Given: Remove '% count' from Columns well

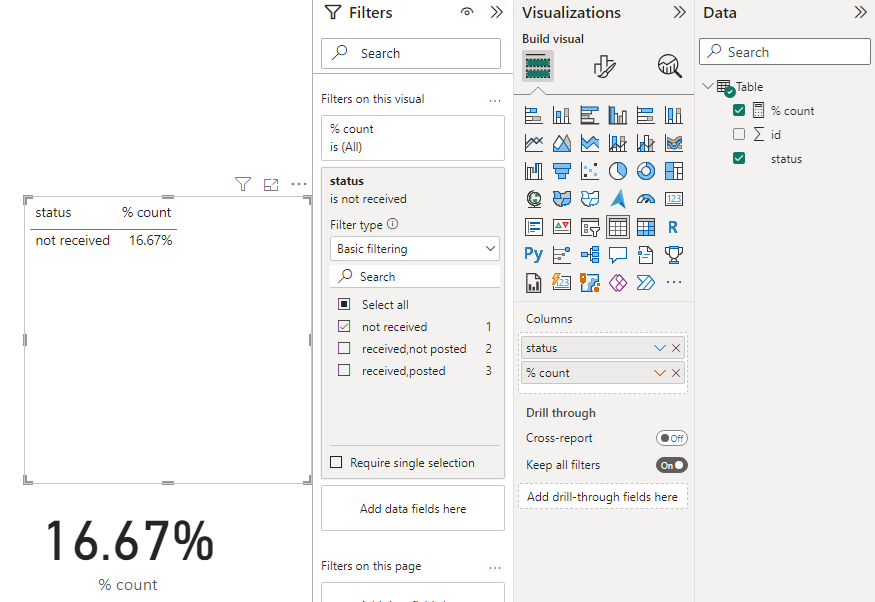Looking at the screenshot, I should pos(676,373).
